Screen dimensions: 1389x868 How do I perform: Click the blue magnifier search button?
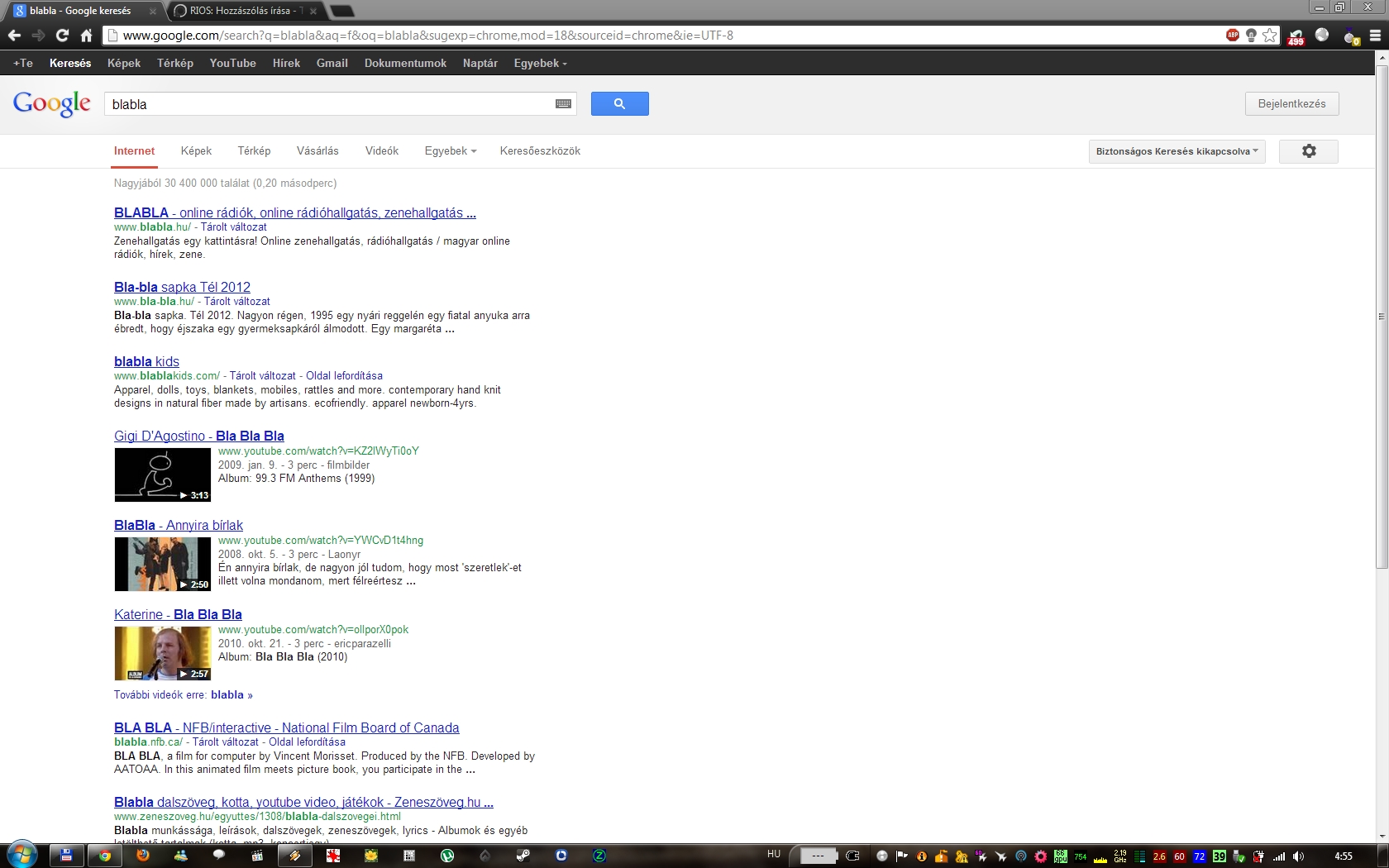[619, 104]
